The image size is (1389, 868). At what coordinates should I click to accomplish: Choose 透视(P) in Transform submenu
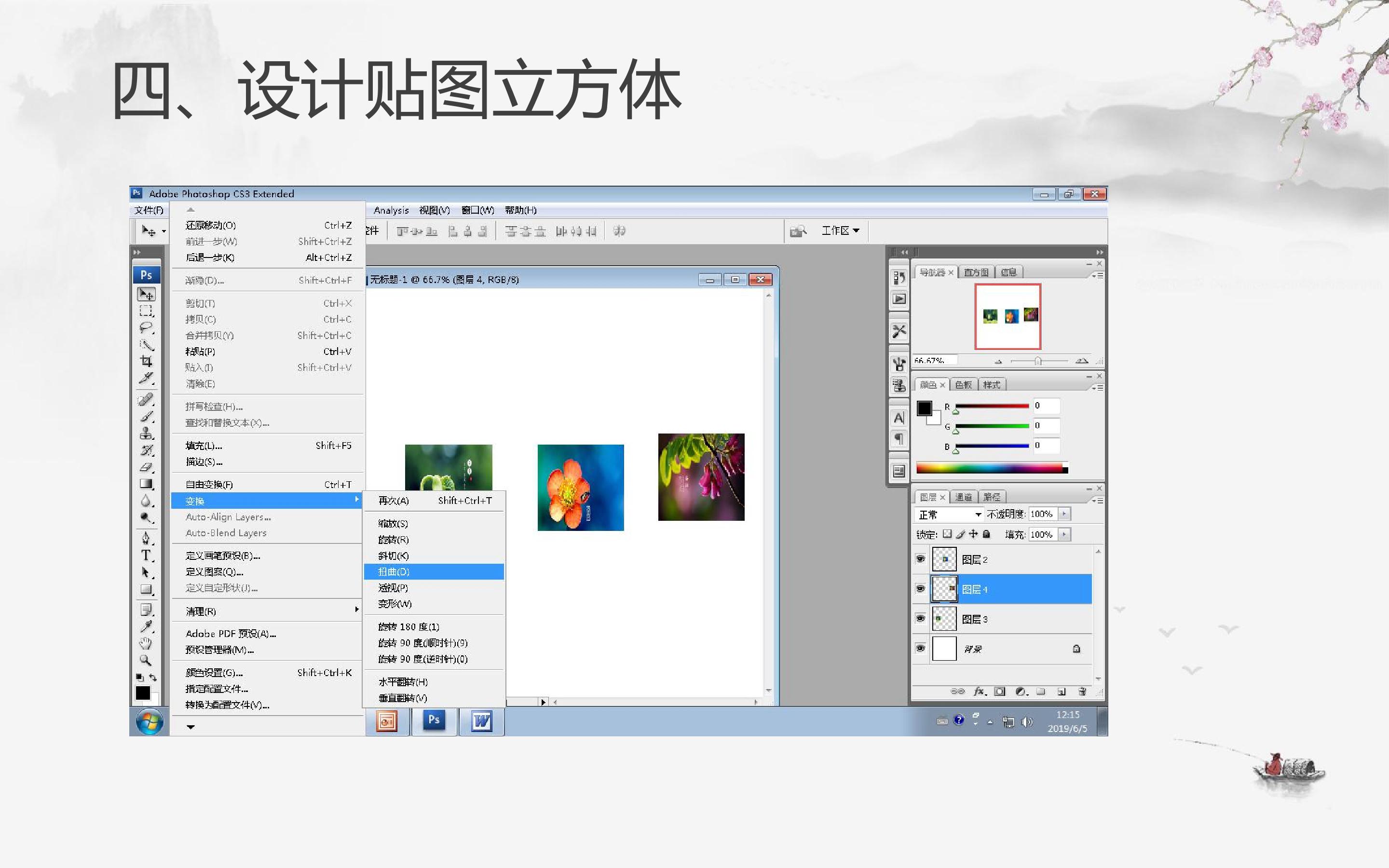pos(434,587)
